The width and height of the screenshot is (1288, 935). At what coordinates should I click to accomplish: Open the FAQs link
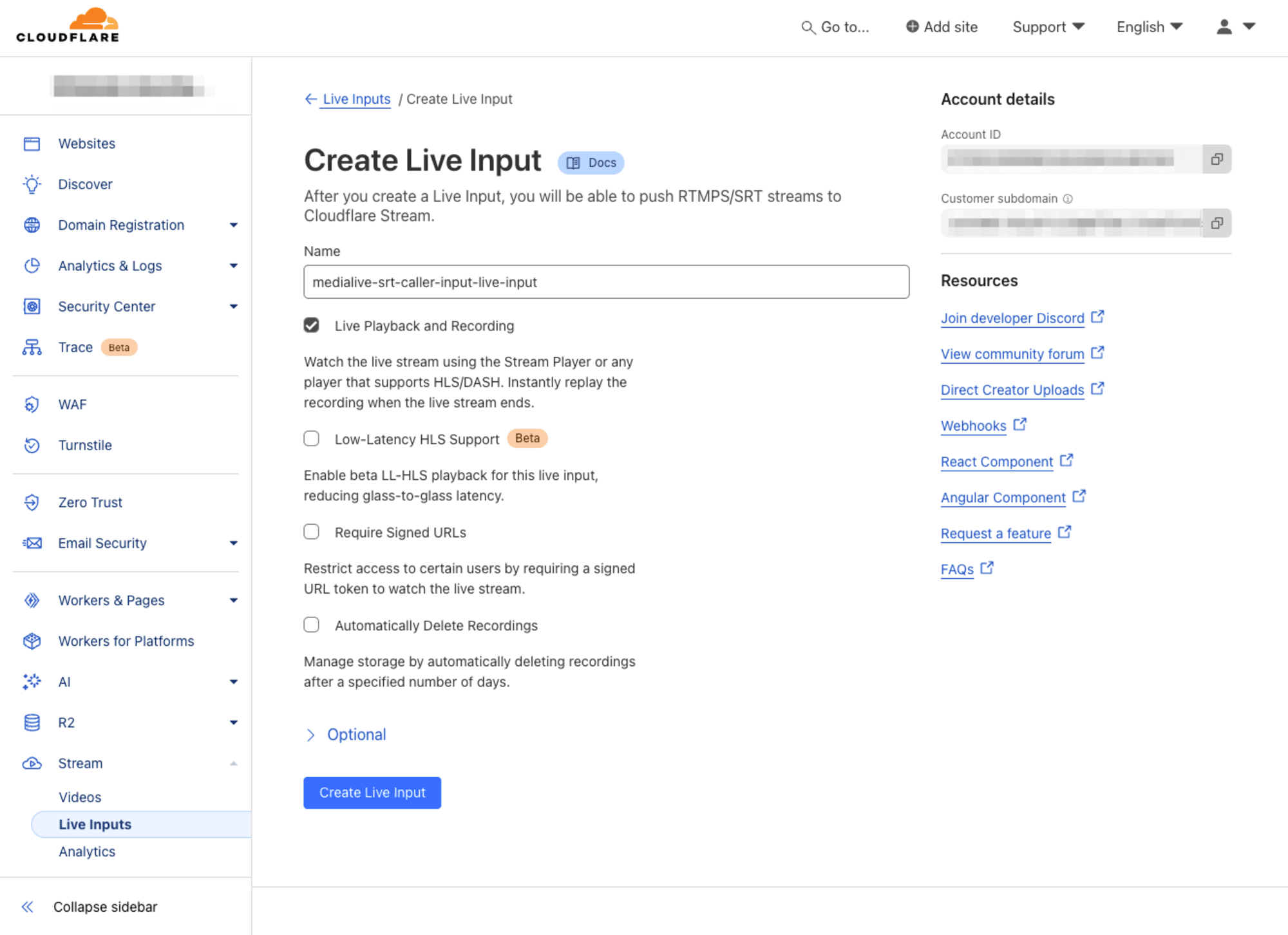coord(967,569)
